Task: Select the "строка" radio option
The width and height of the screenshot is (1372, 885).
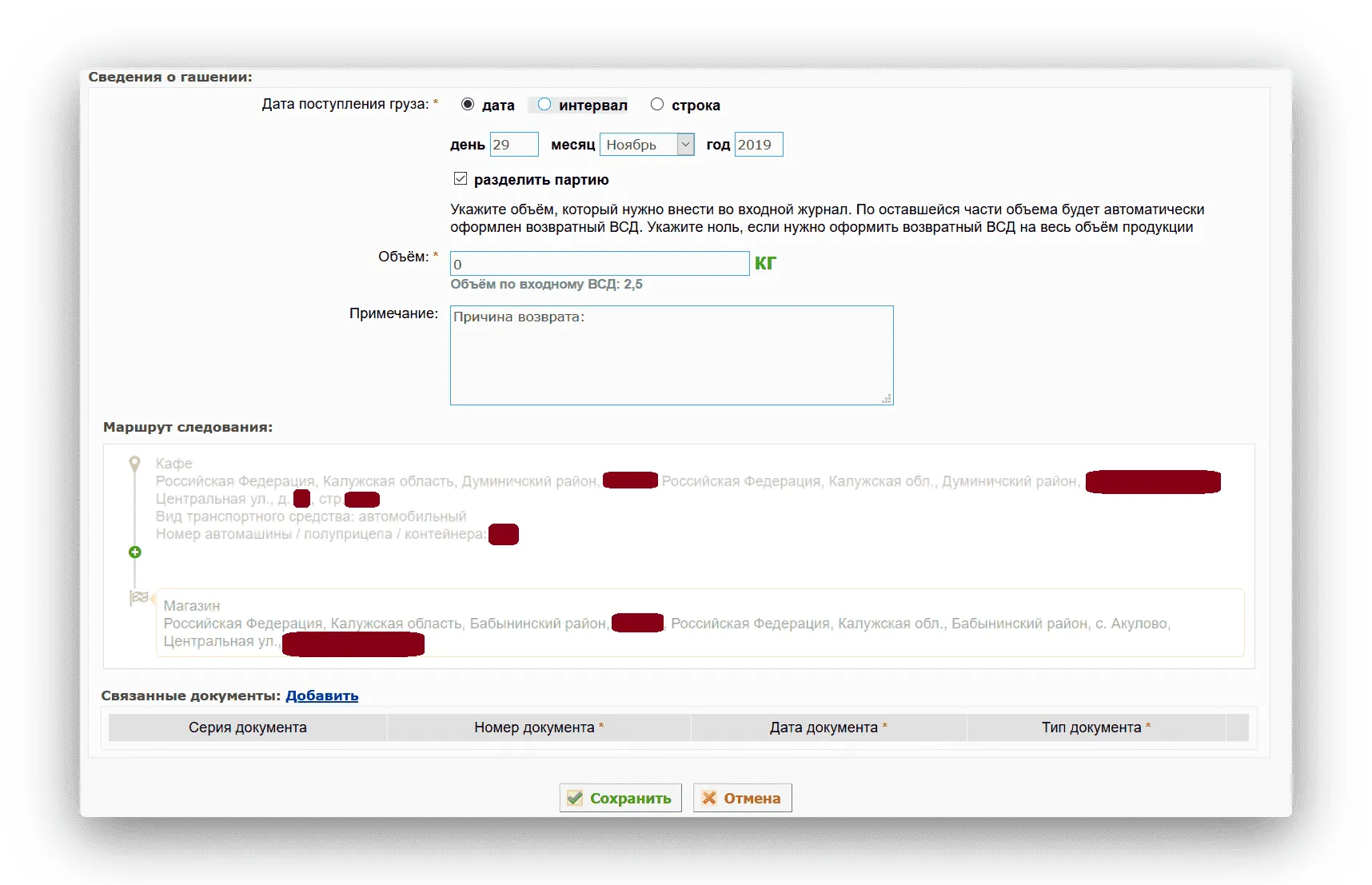Action: (657, 105)
